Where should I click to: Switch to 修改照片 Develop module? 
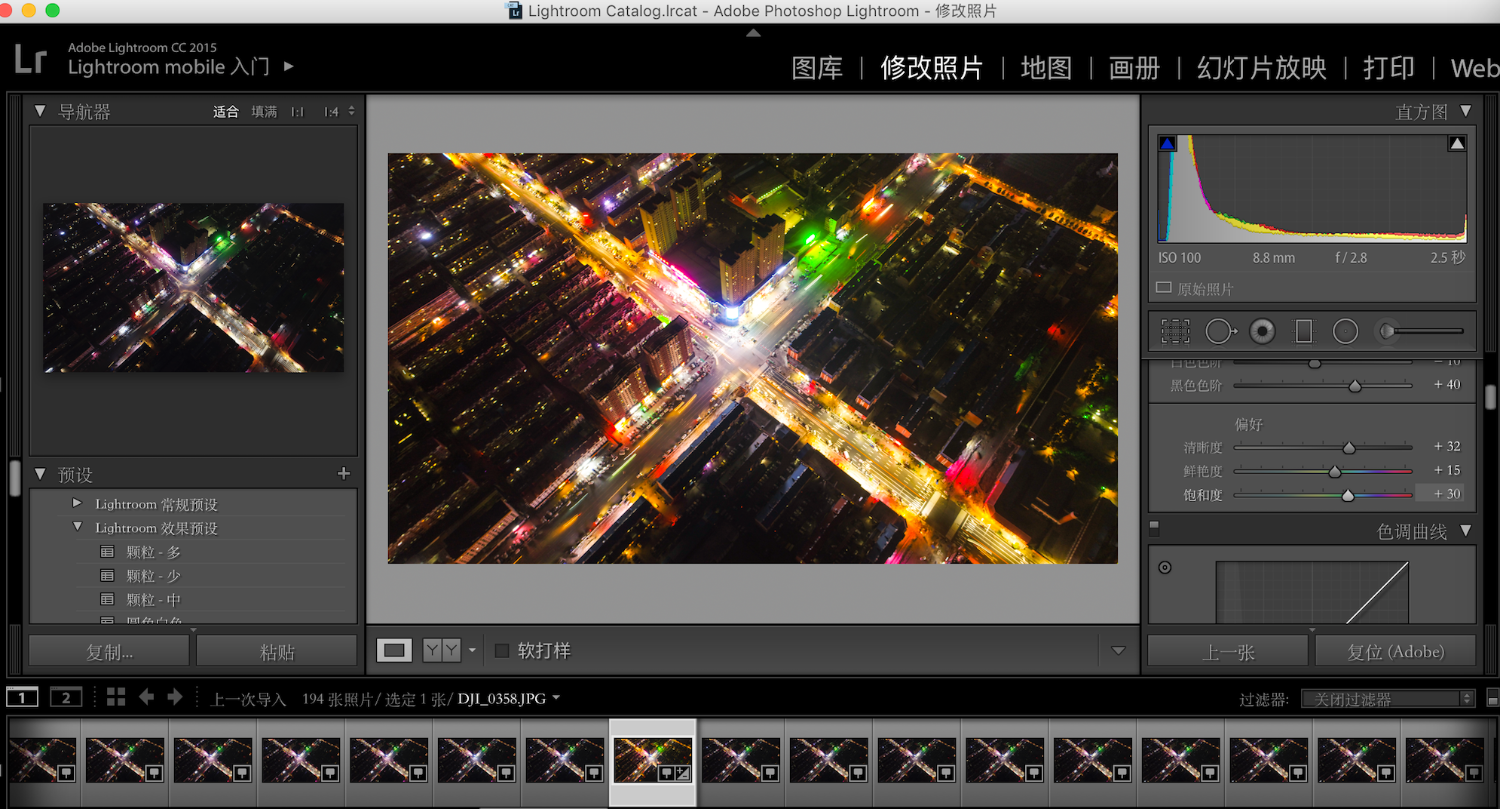tap(932, 68)
